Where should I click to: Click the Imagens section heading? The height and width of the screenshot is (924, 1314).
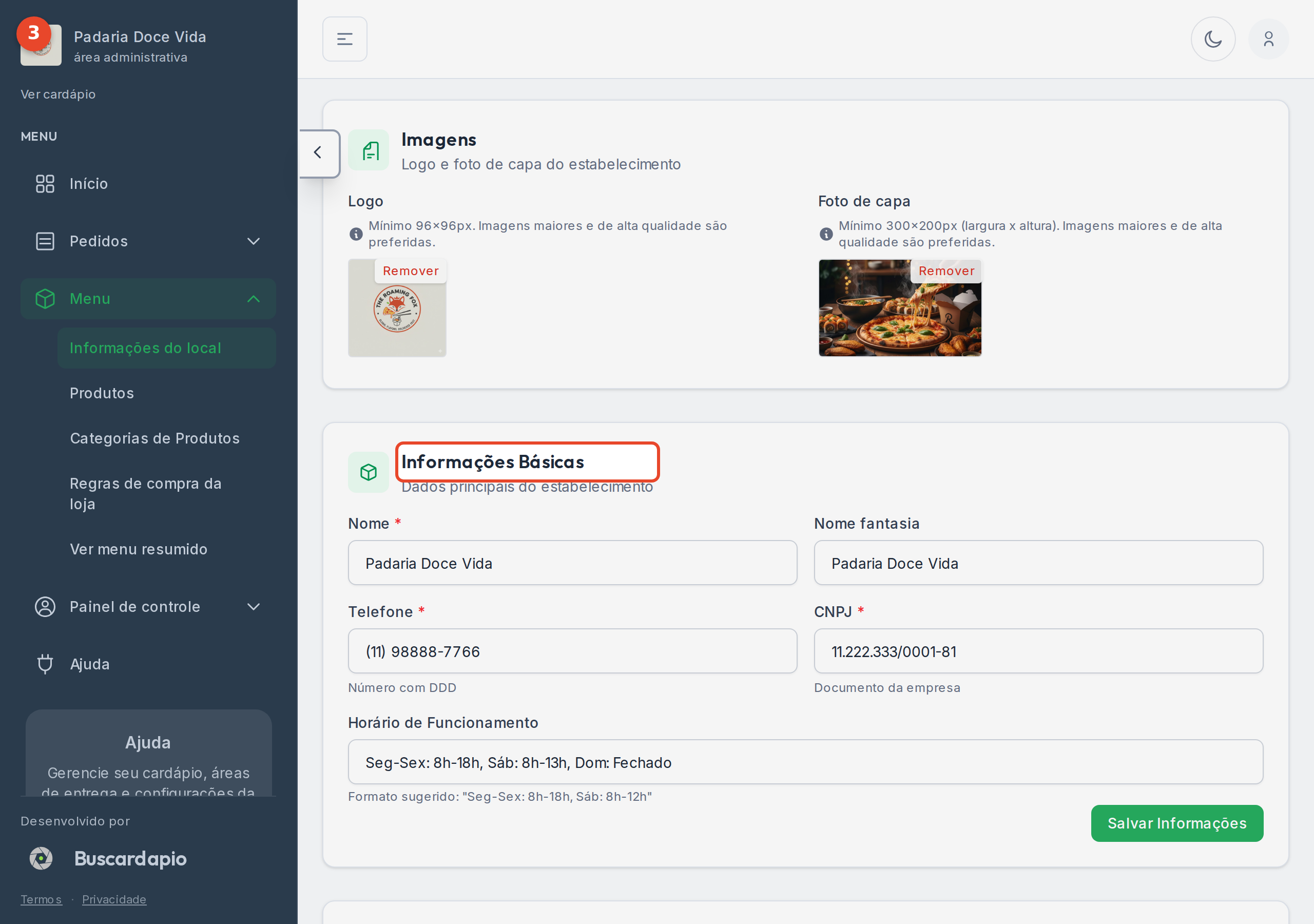tap(439, 139)
